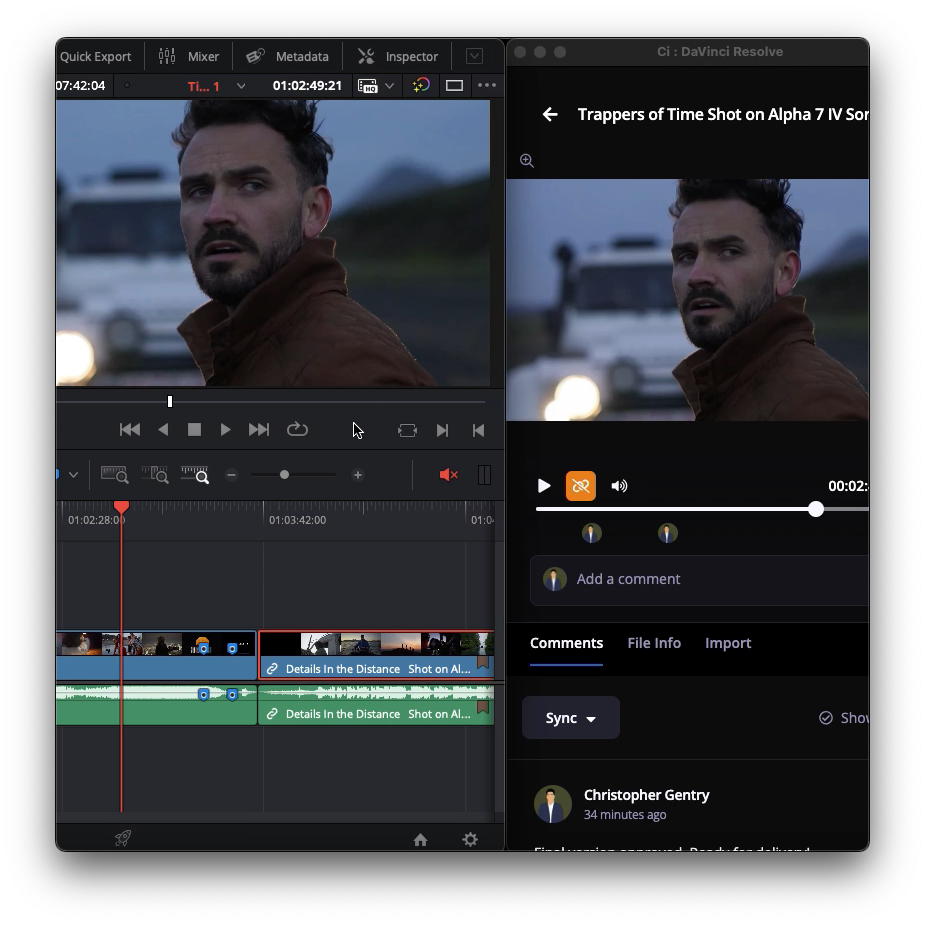Expand the proxy mode dropdown arrow
The height and width of the screenshot is (925, 925).
[x=389, y=86]
